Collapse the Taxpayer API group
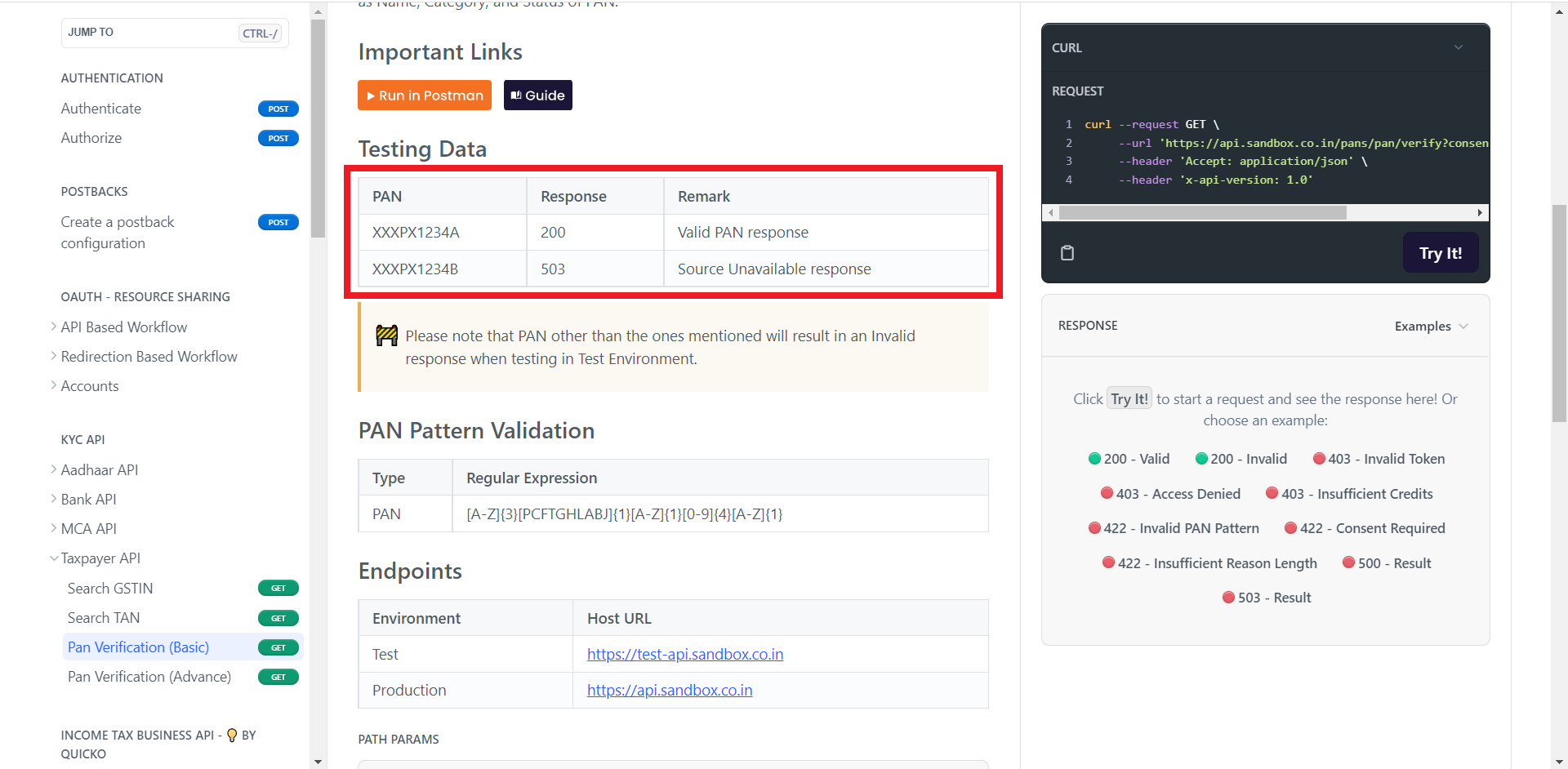Screen dimensions: 1568x769 [x=54, y=558]
